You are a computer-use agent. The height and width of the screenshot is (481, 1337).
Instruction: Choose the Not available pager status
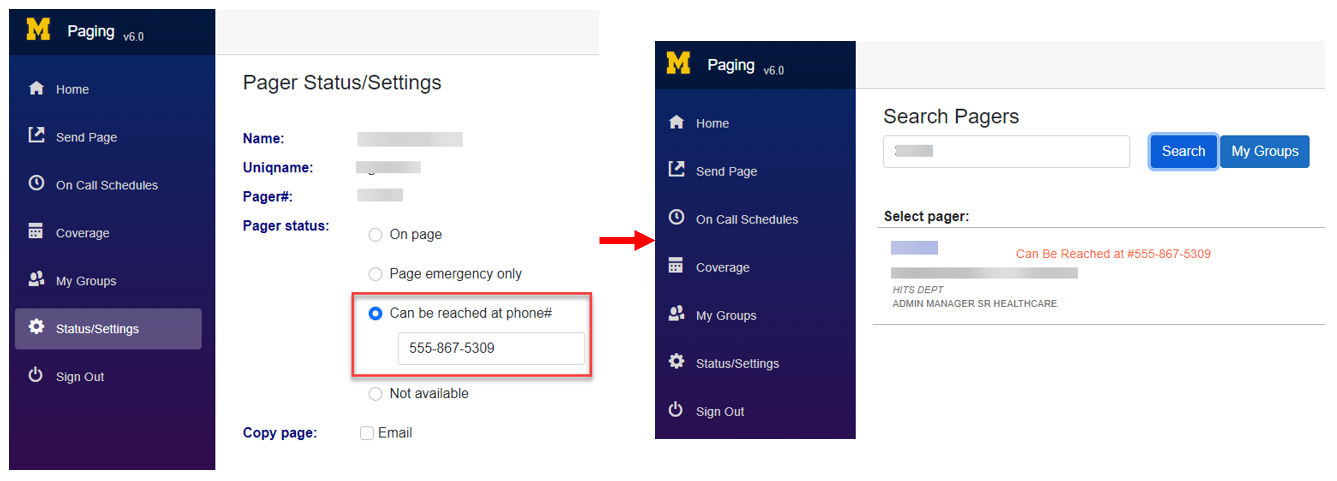coord(376,394)
